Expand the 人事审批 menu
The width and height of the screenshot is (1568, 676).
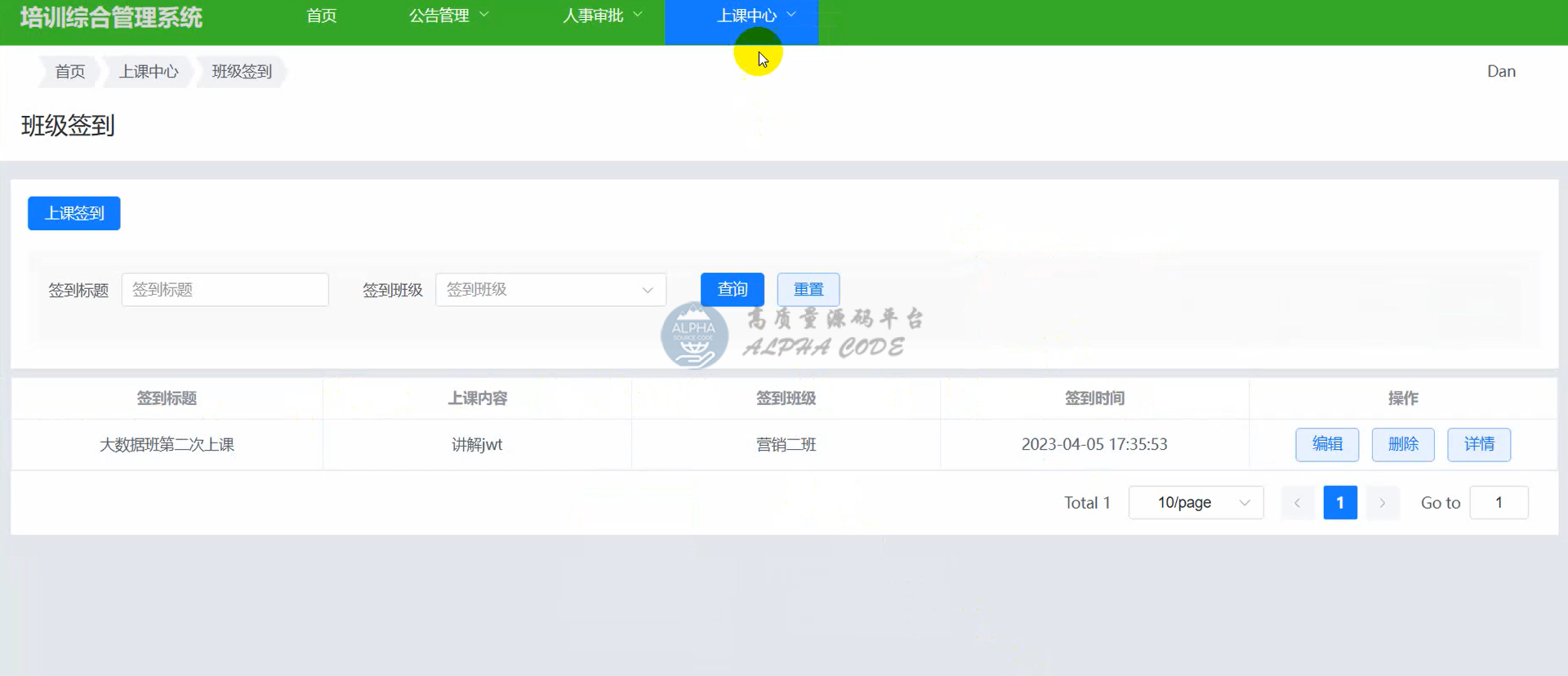pyautogui.click(x=602, y=16)
